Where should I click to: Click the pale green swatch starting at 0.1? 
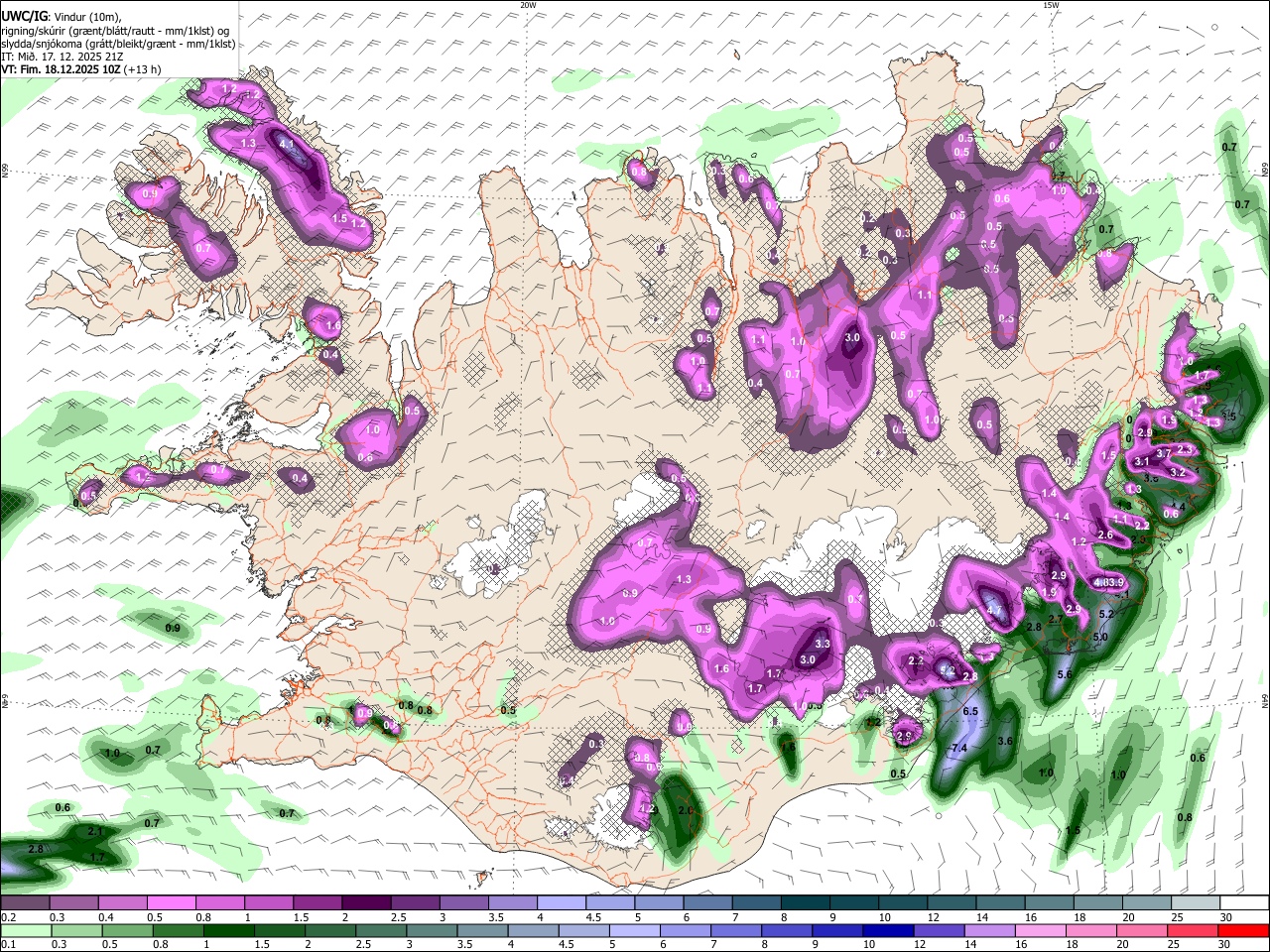point(25,930)
